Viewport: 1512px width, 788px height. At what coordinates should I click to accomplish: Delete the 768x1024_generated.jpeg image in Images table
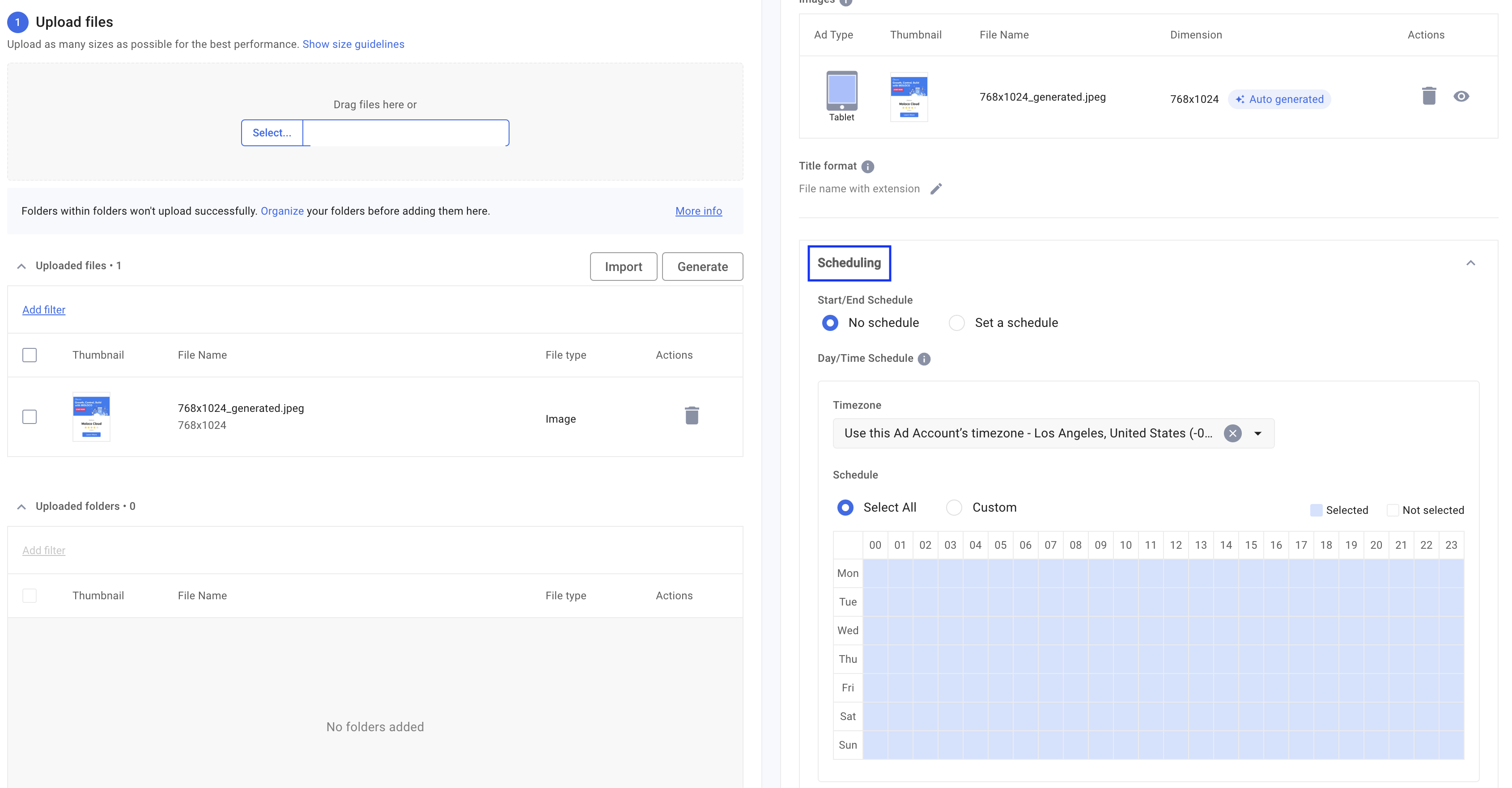pyautogui.click(x=1429, y=96)
